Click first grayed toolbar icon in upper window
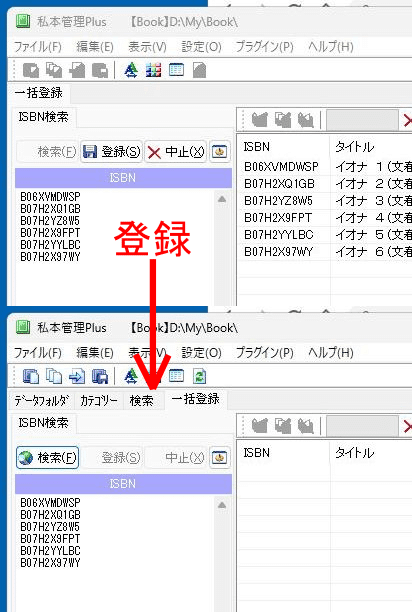The image size is (412, 612). [x=31, y=70]
